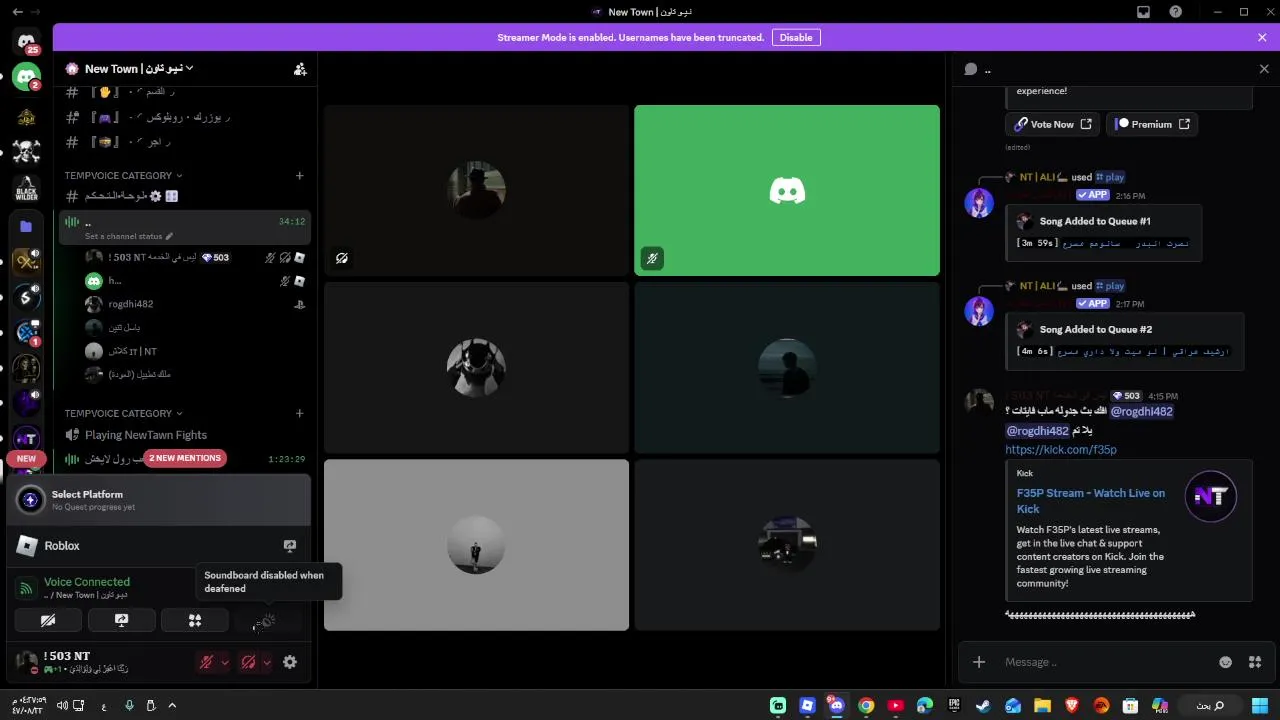Click Share Your Screen button in voice panel
The width and height of the screenshot is (1280, 720).
click(x=121, y=621)
